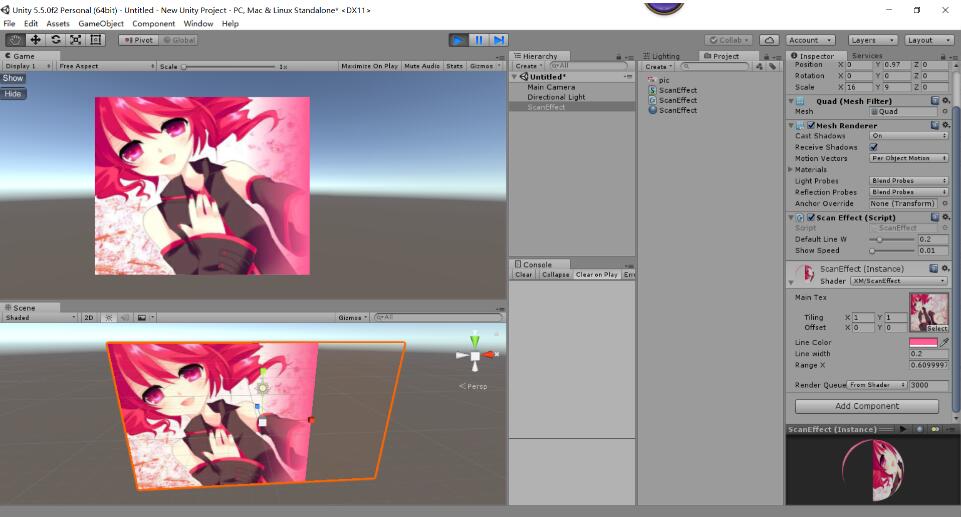Select the Rect Transform tool
The width and height of the screenshot is (961, 517).
click(x=96, y=40)
